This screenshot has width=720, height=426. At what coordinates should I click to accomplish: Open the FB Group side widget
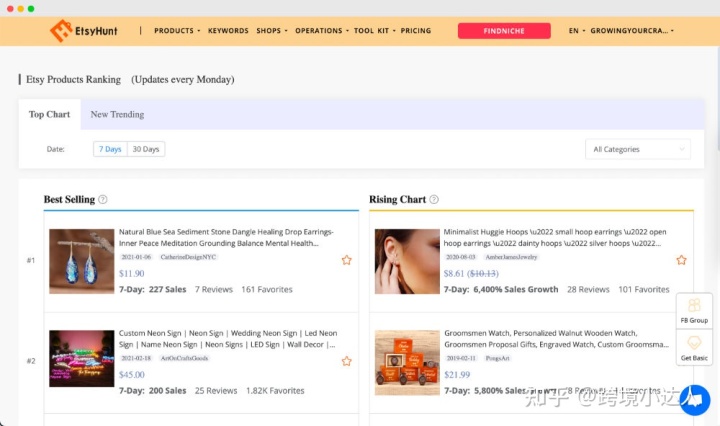pyautogui.click(x=694, y=311)
